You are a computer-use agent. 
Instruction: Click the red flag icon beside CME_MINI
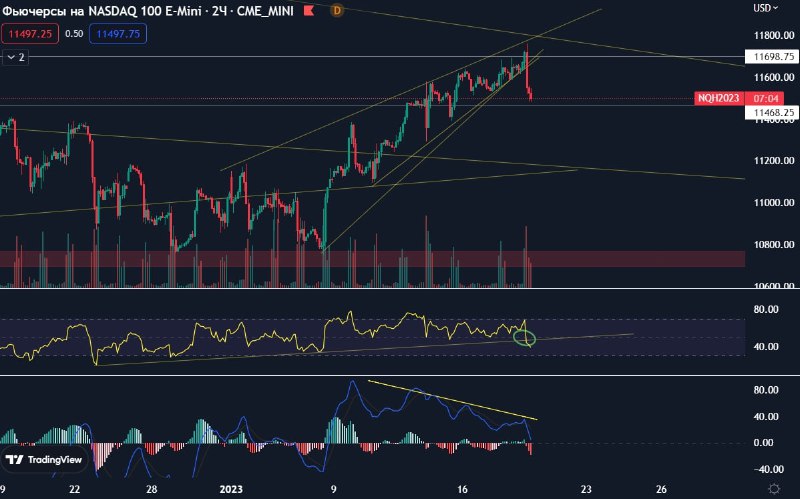pos(309,10)
